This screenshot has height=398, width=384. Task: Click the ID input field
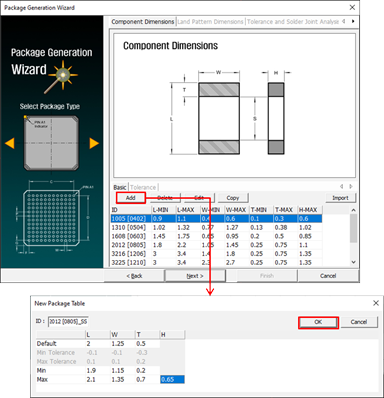pos(68,322)
